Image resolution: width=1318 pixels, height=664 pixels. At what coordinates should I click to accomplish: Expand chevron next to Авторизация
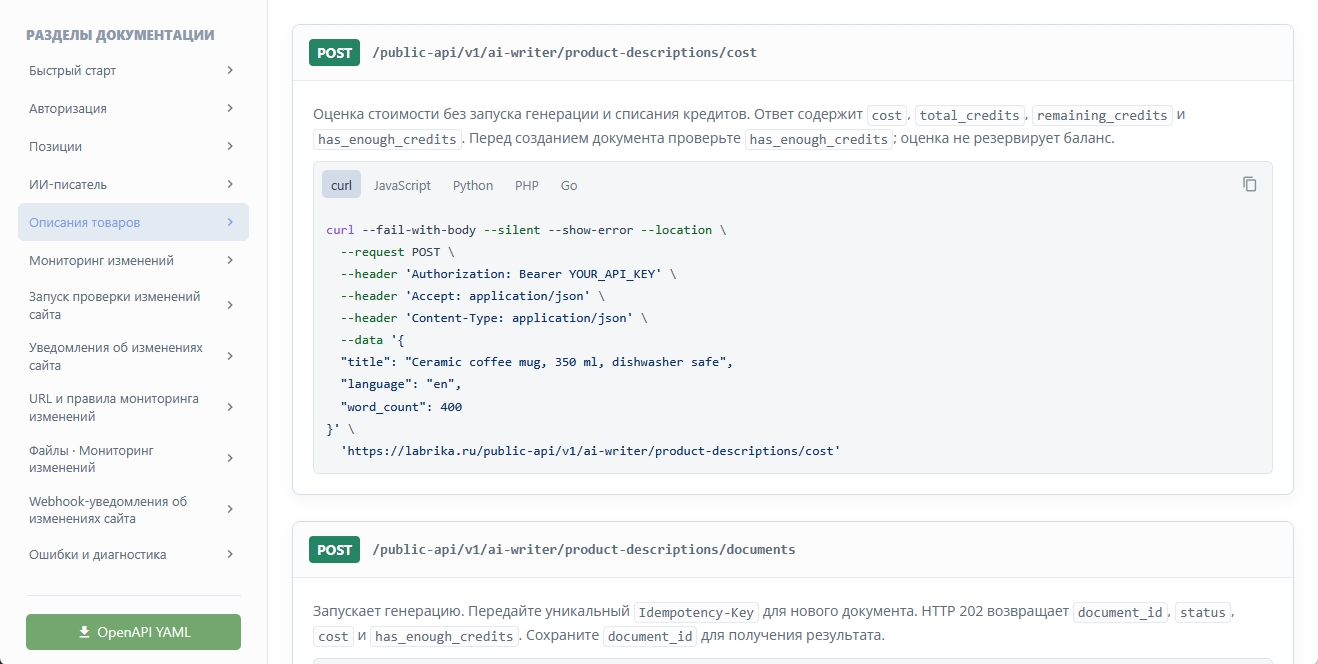coord(230,108)
